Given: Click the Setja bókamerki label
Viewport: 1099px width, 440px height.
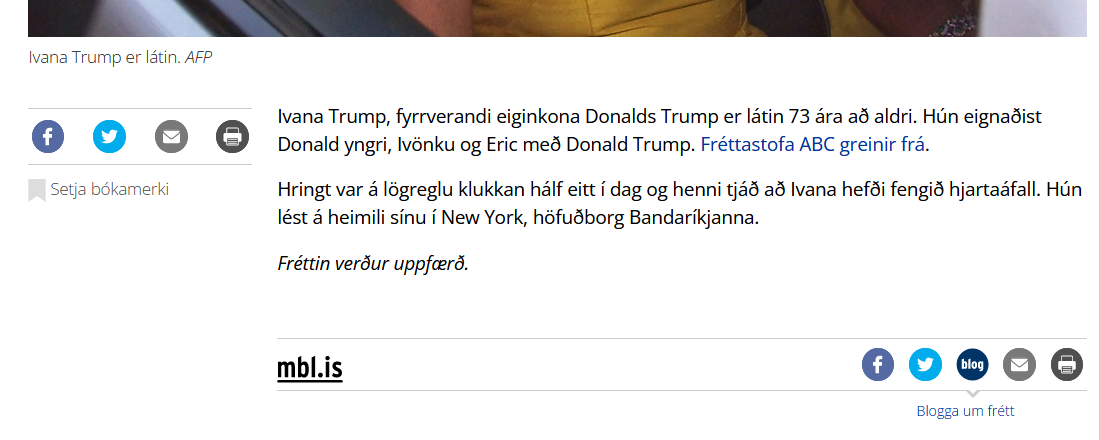Looking at the screenshot, I should click(x=109, y=189).
